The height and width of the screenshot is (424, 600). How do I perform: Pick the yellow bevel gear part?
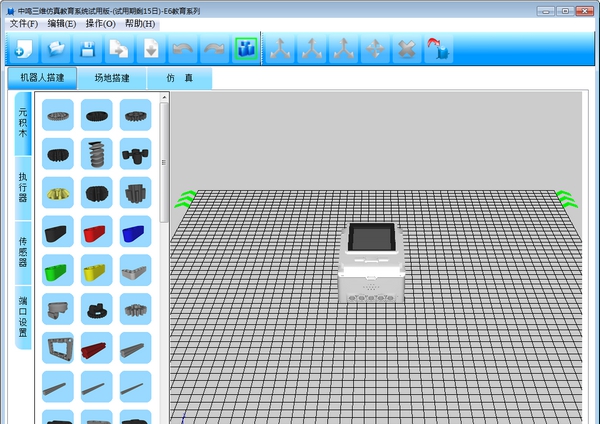pos(58,193)
